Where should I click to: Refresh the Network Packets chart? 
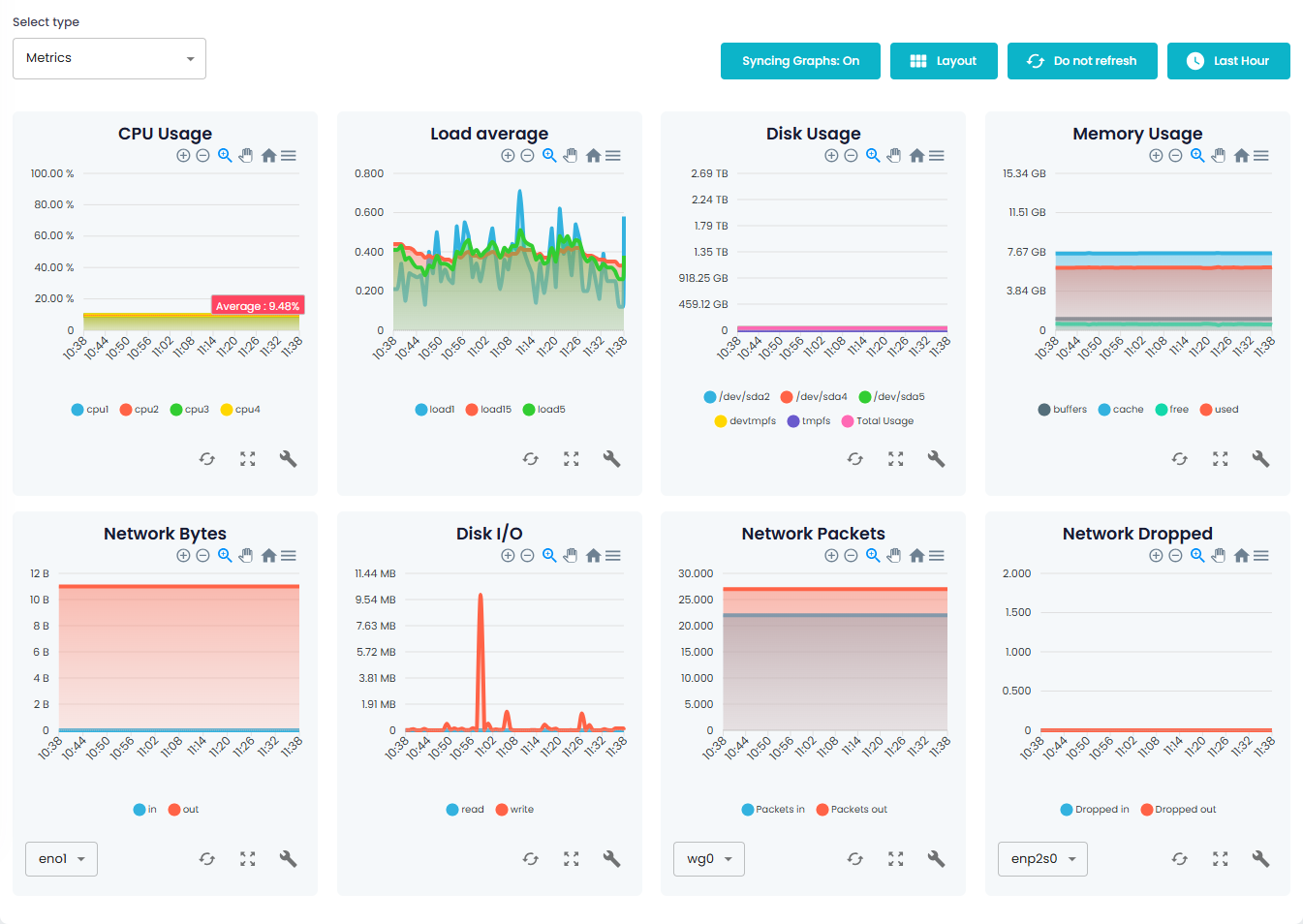click(x=854, y=859)
